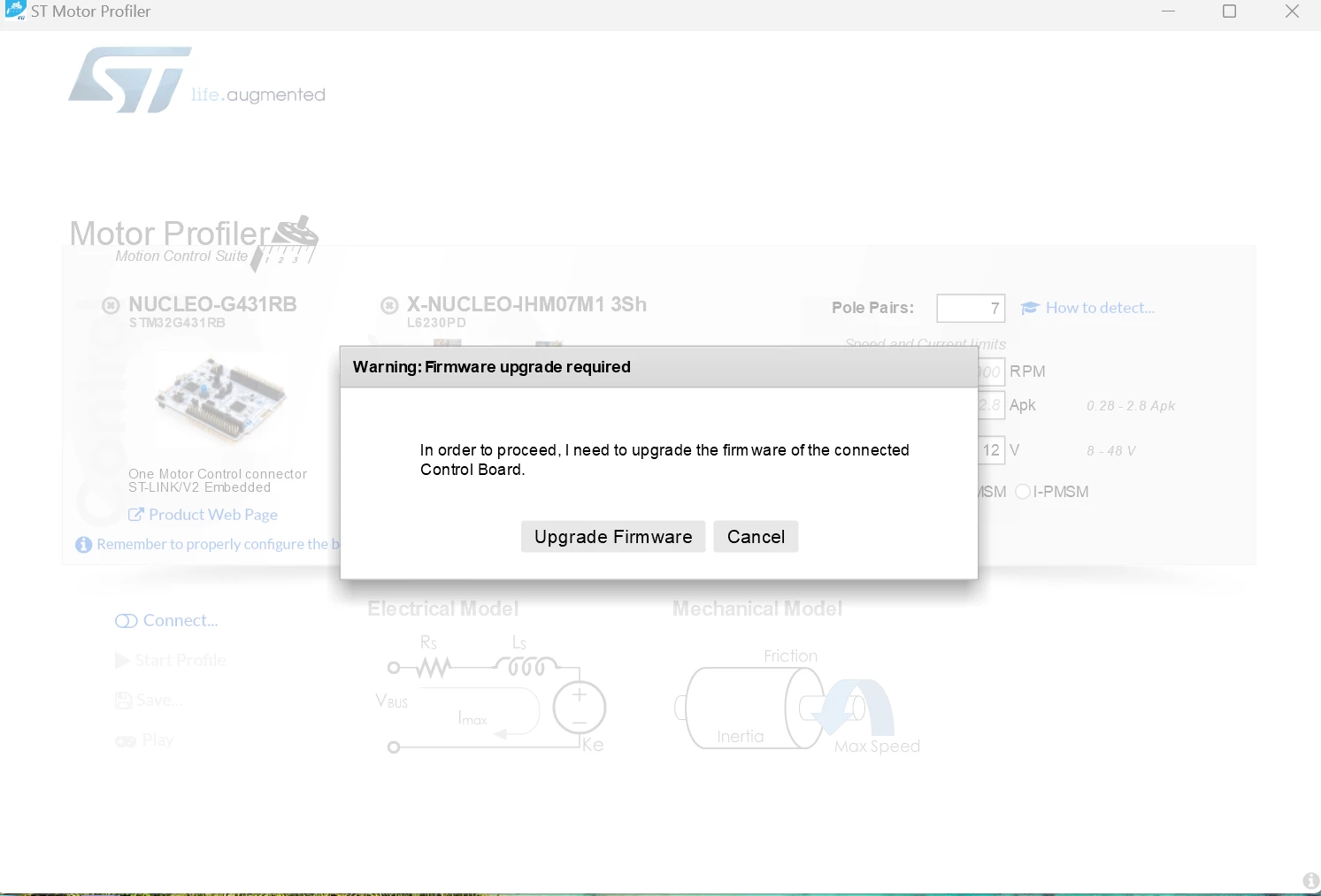
Task: Close the ST Motor Profiler window
Action: [x=1292, y=11]
